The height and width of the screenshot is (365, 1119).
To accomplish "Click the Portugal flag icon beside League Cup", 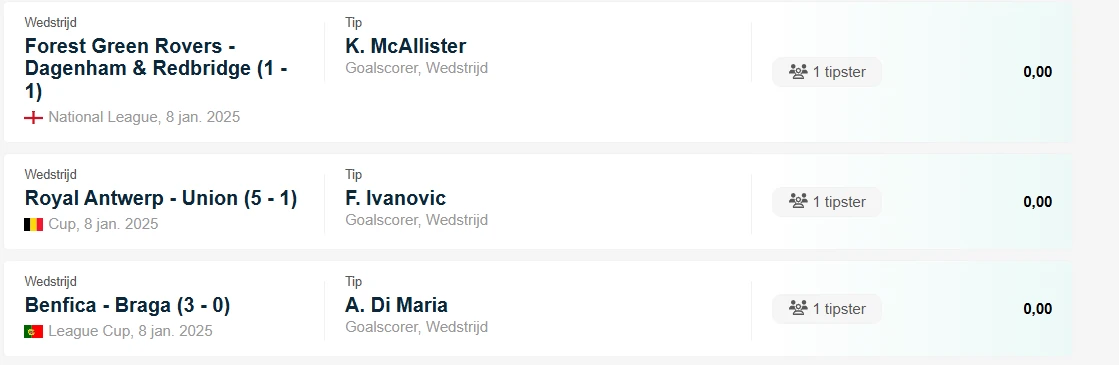I will [x=34, y=331].
